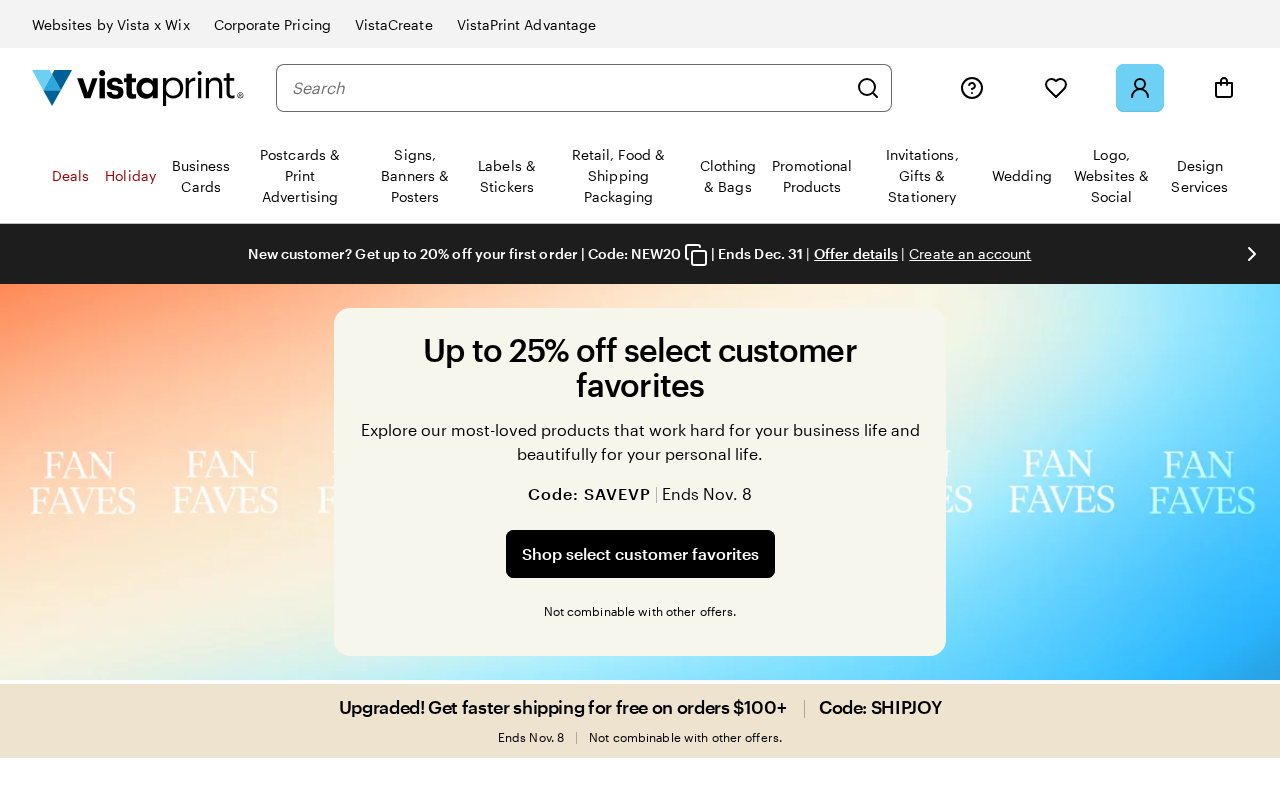
Task: Open the Holiday menu item
Action: tap(131, 176)
